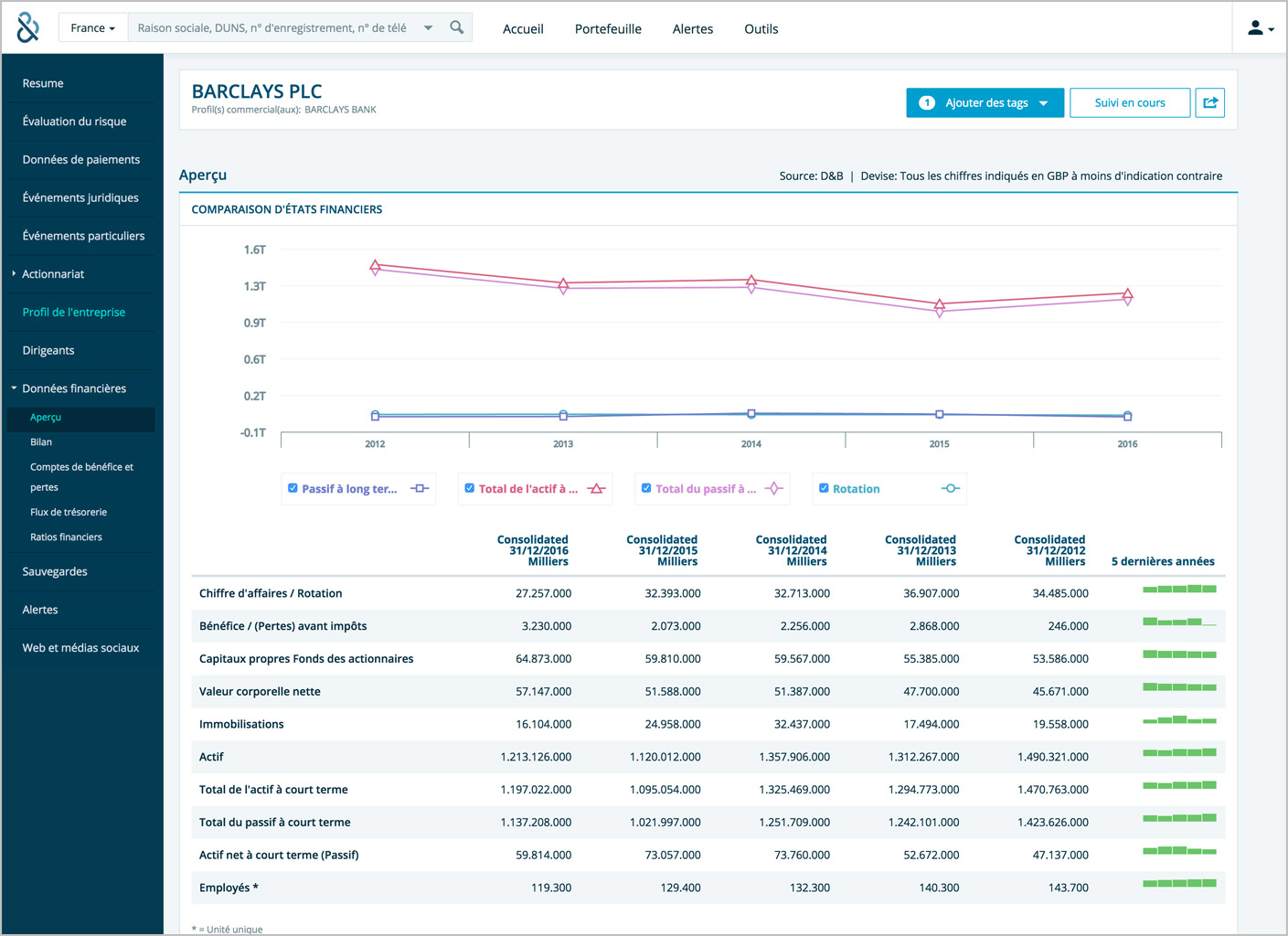1288x936 pixels.
Task: Click Valeur corporelle nette row label
Action: tap(260, 692)
